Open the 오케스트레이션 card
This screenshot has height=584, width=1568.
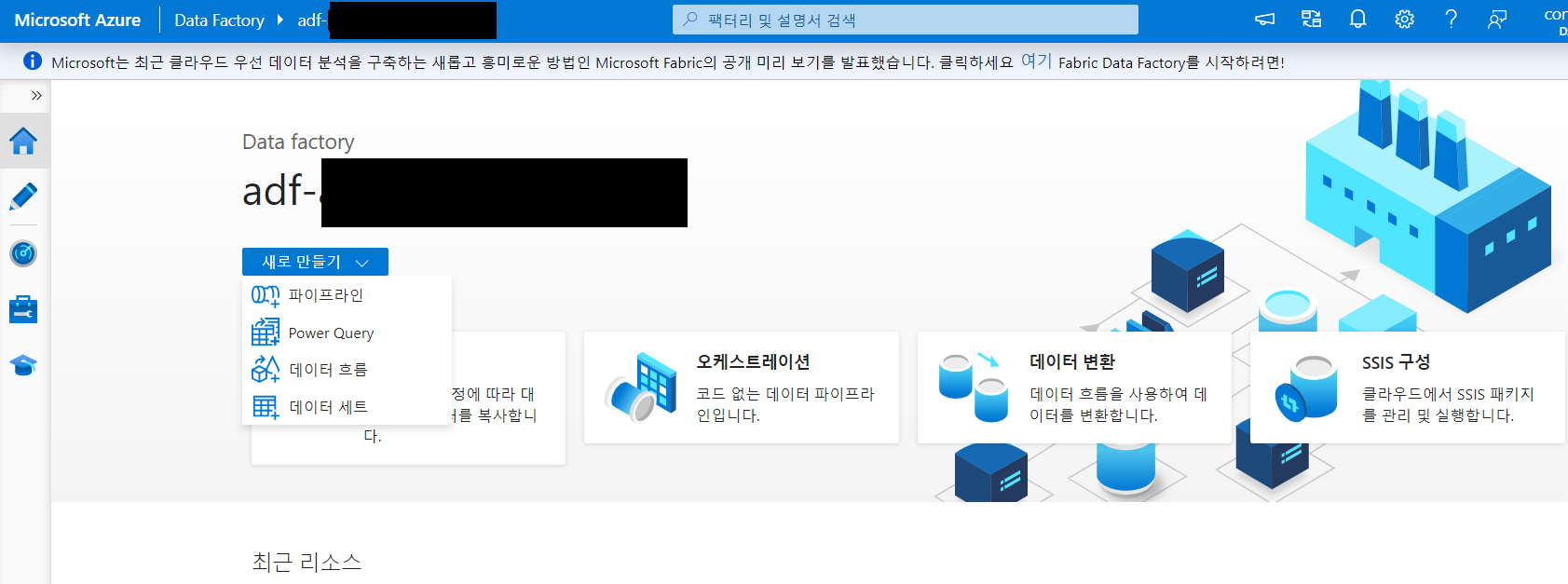pyautogui.click(x=742, y=387)
